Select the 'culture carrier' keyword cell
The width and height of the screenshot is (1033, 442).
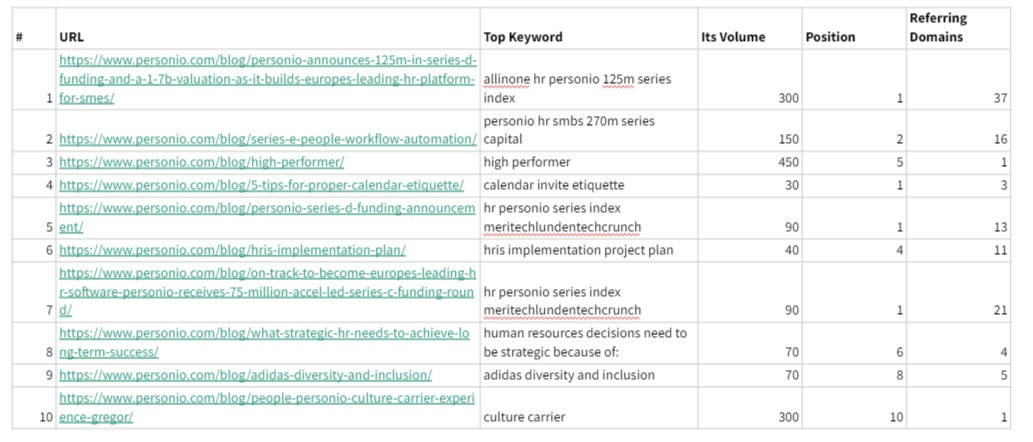pyautogui.click(x=589, y=408)
